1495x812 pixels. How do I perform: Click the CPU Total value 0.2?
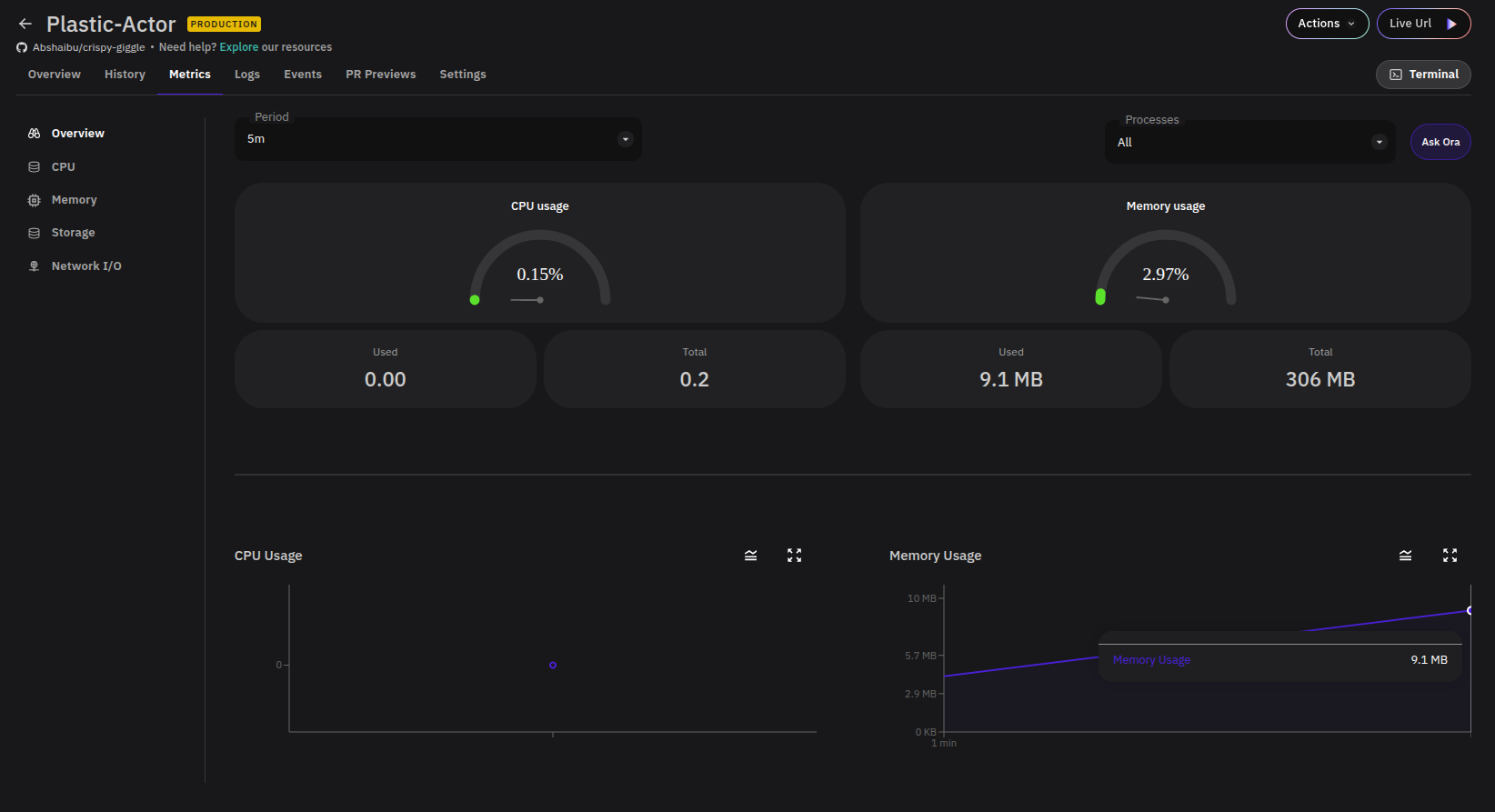(695, 380)
